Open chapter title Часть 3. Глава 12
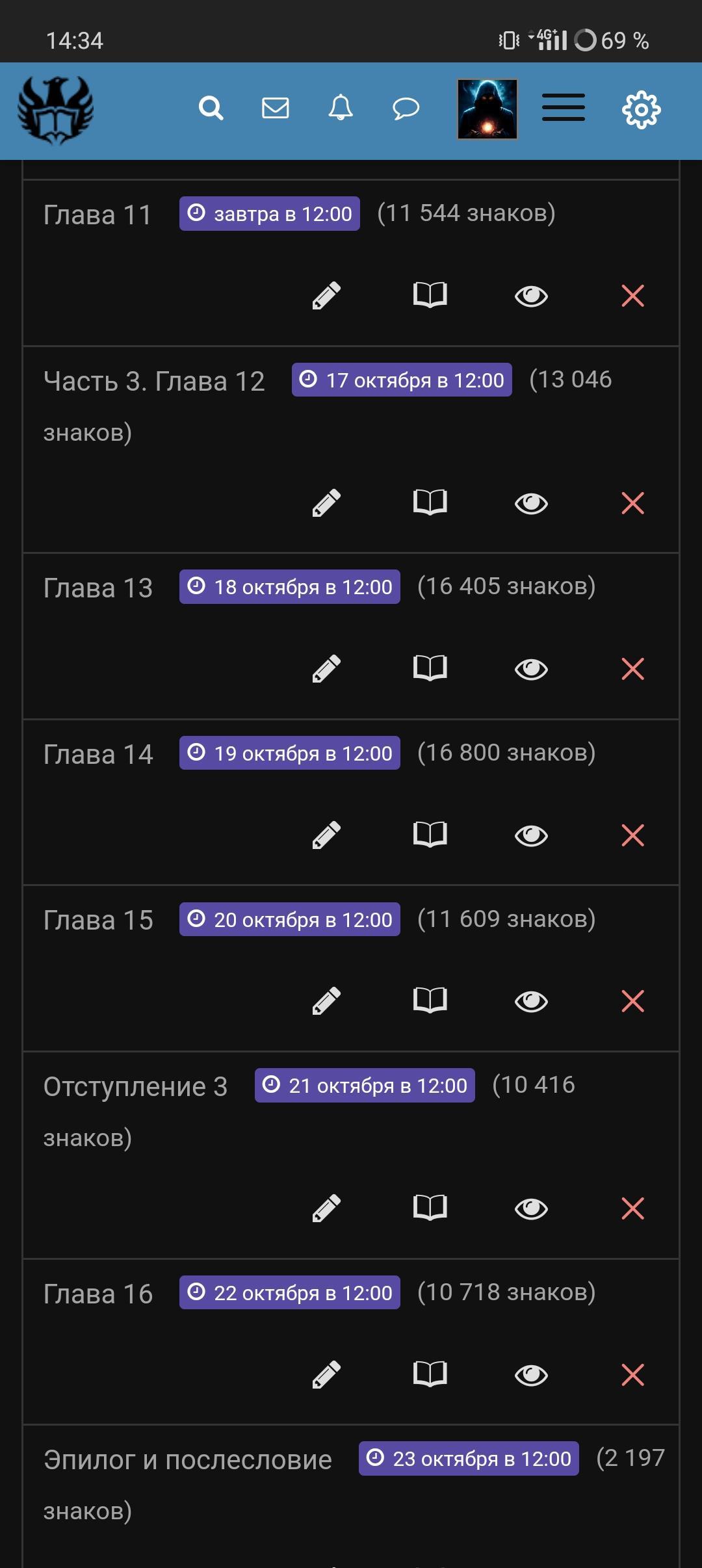Viewport: 702px width, 1568px height. (154, 381)
